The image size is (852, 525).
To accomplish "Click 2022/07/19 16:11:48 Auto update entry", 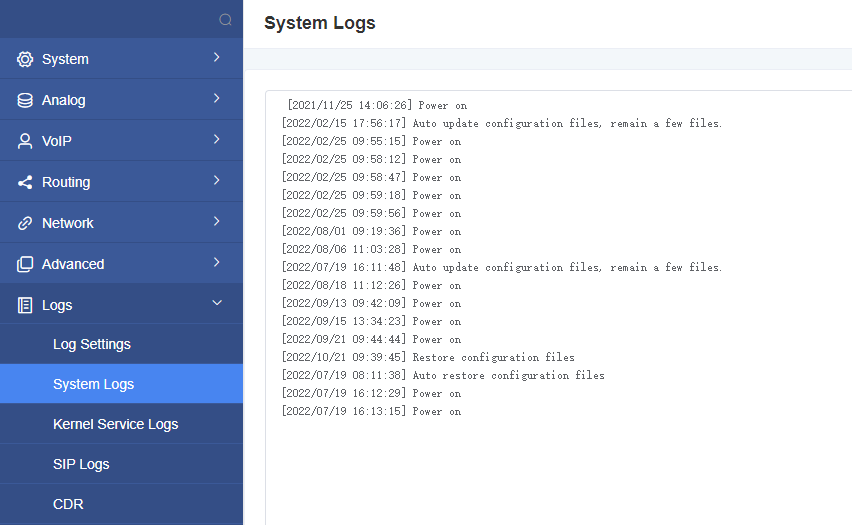I will [x=502, y=267].
